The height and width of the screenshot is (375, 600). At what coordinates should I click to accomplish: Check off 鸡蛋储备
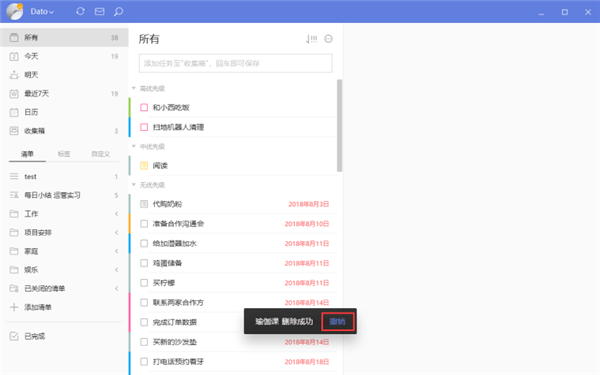(144, 263)
